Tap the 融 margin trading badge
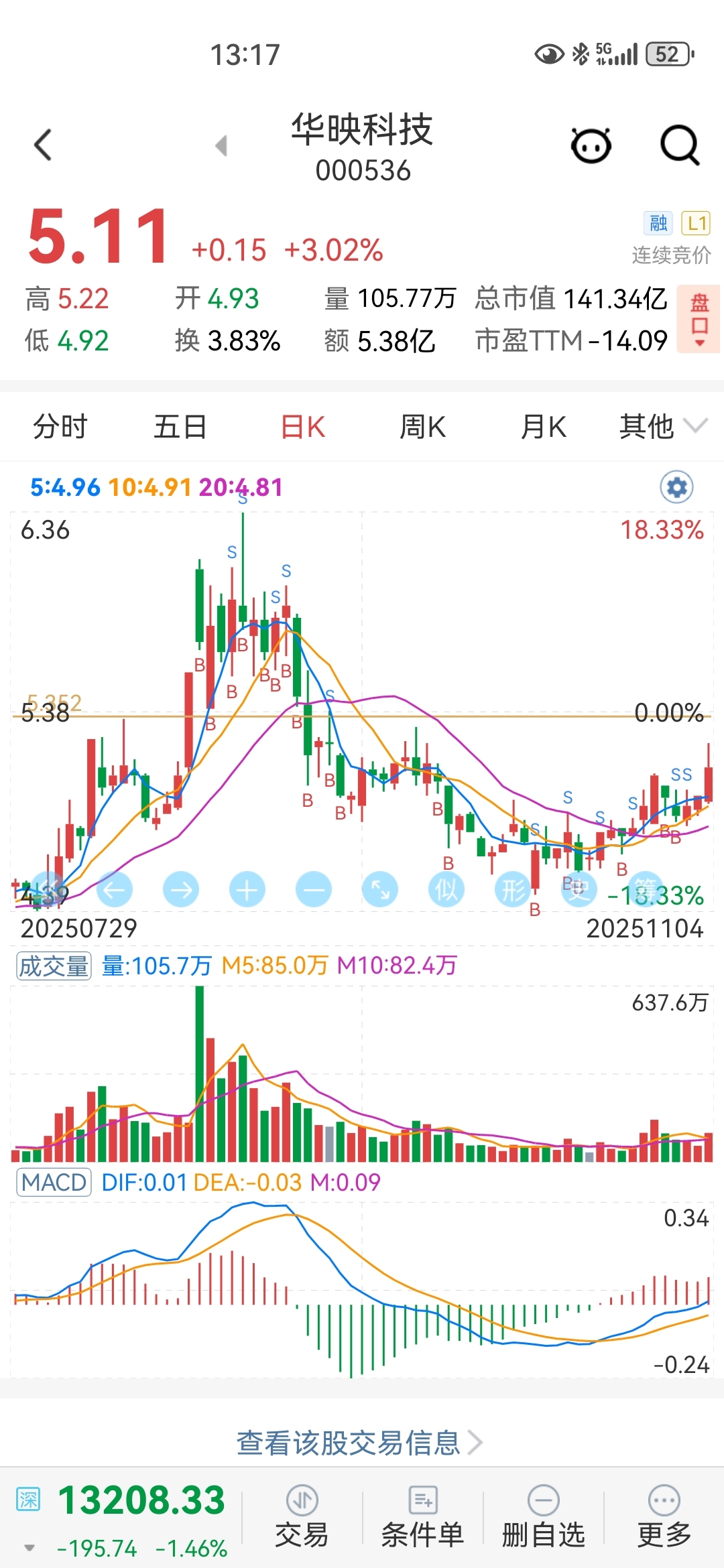The width and height of the screenshot is (724, 1568). (658, 222)
